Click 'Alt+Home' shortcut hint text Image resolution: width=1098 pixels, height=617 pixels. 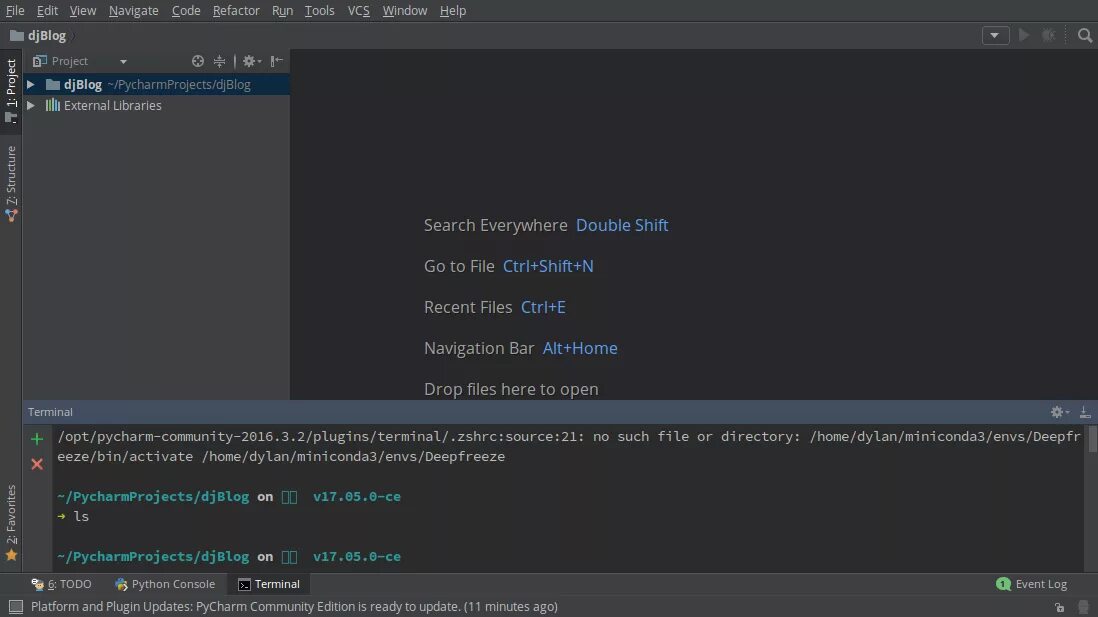coord(580,348)
